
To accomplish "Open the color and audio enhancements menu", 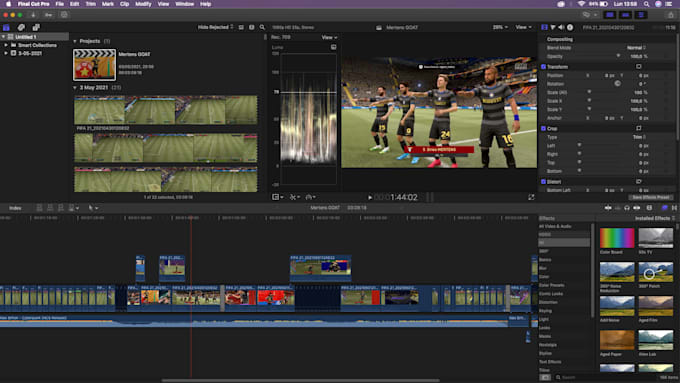I will pyautogui.click(x=294, y=197).
